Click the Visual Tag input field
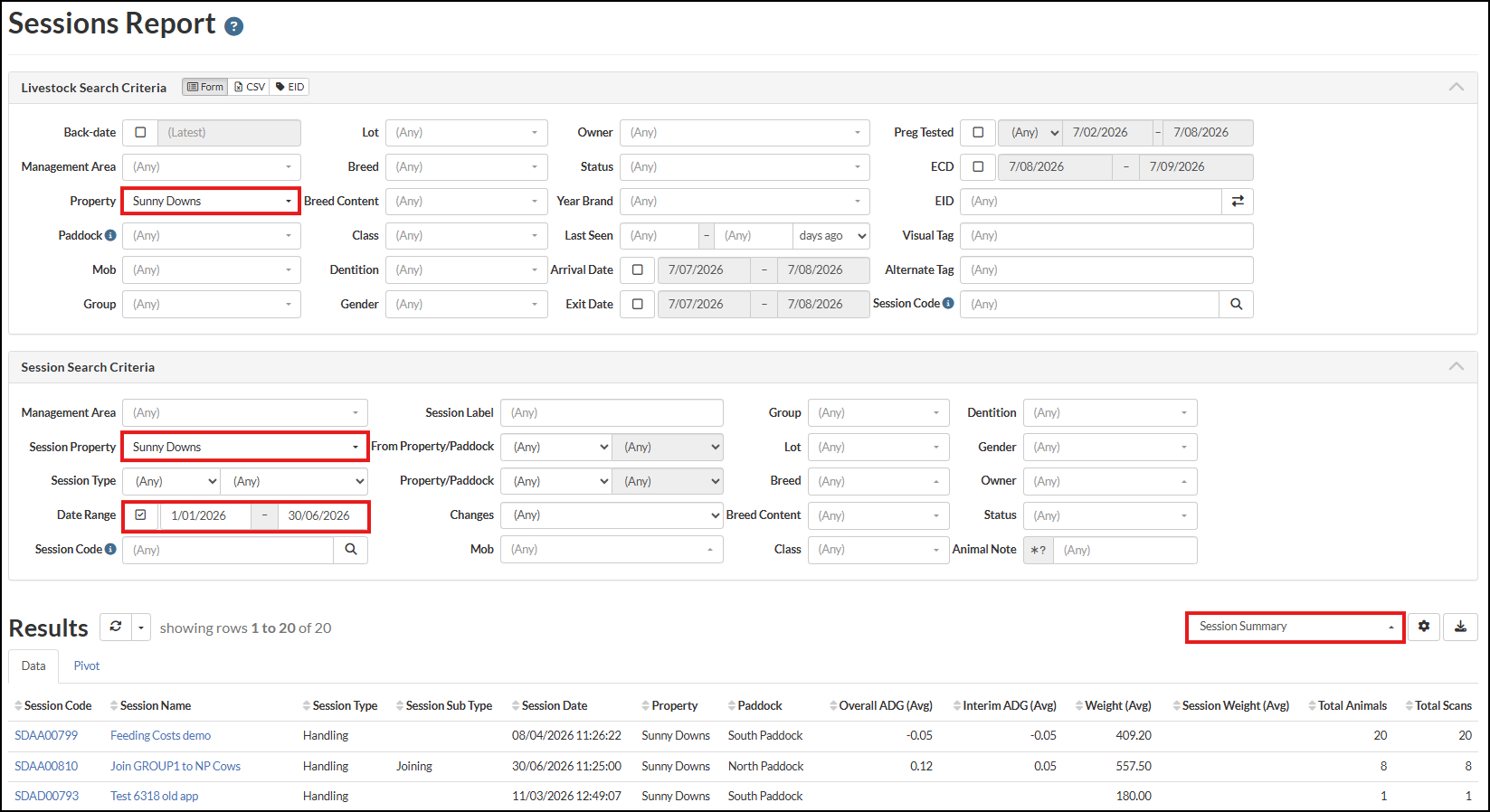Viewport: 1490px width, 812px height. tap(1106, 235)
